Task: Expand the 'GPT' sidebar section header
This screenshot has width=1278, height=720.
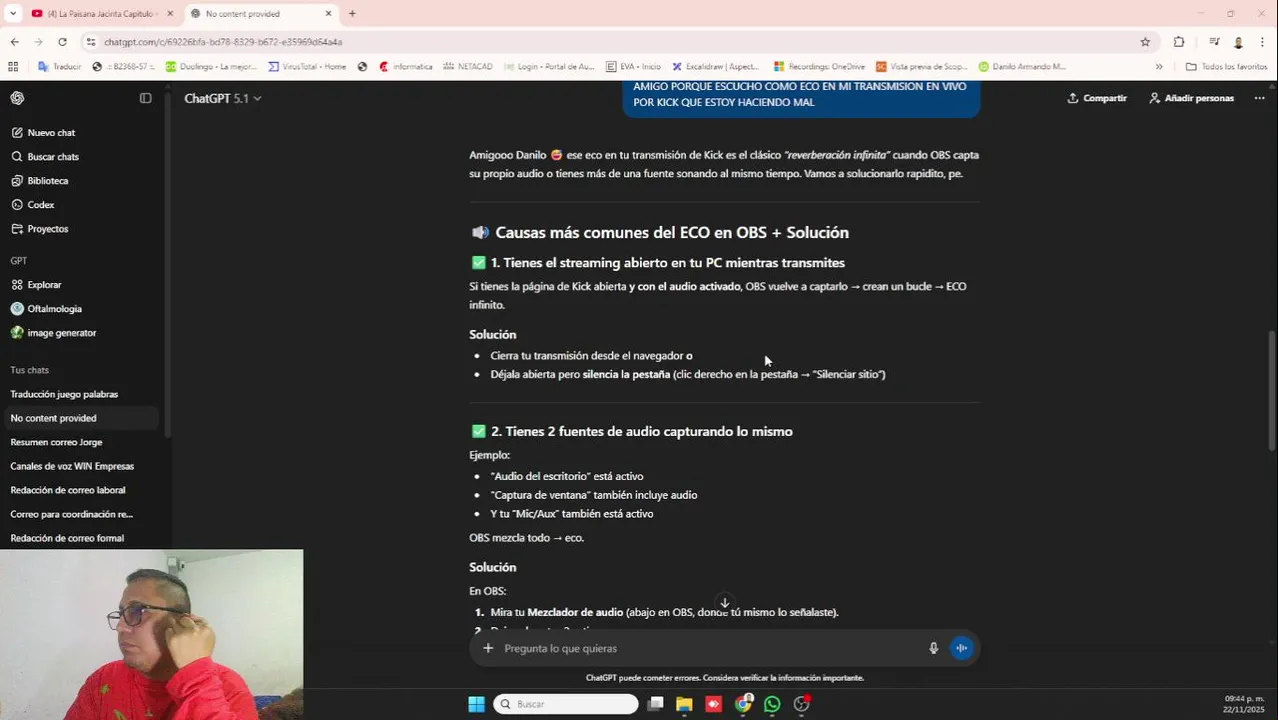Action: click(18, 261)
